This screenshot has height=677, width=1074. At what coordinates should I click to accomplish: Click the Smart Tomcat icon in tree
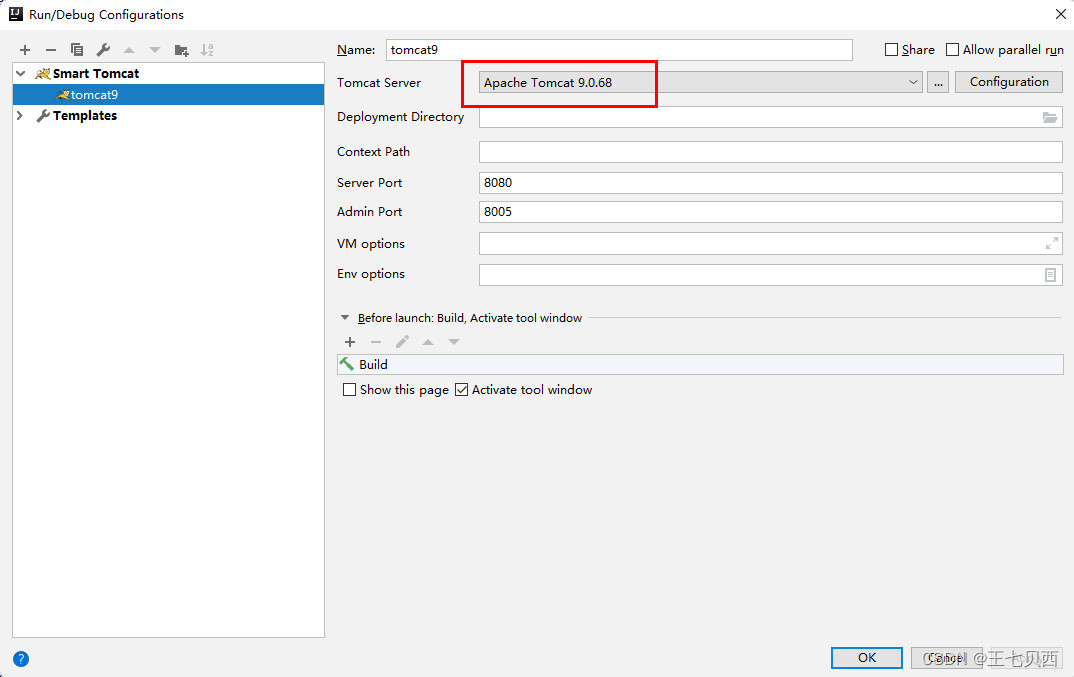[42, 73]
